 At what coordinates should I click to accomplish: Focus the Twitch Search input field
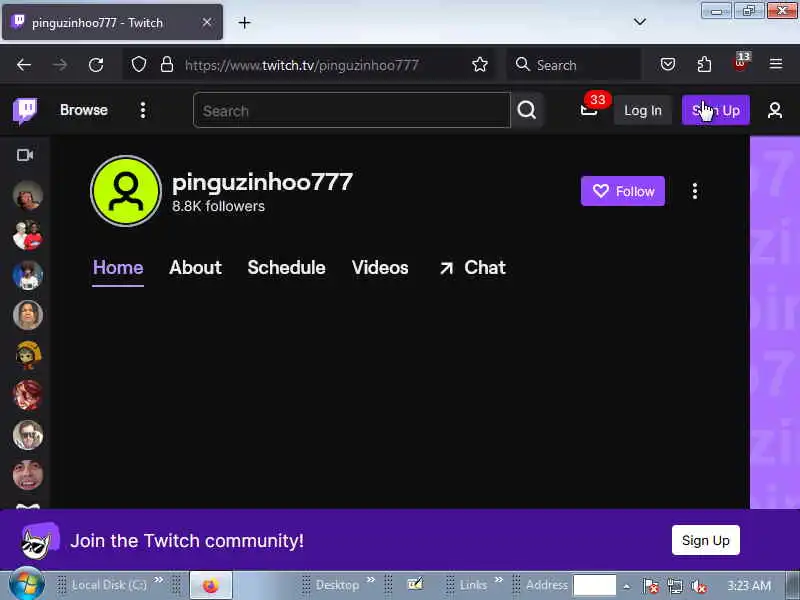point(352,110)
